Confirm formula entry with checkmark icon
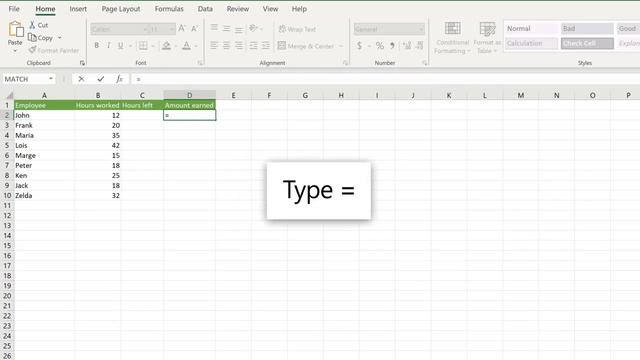Screen dimensions: 640x360 click(x=100, y=79)
